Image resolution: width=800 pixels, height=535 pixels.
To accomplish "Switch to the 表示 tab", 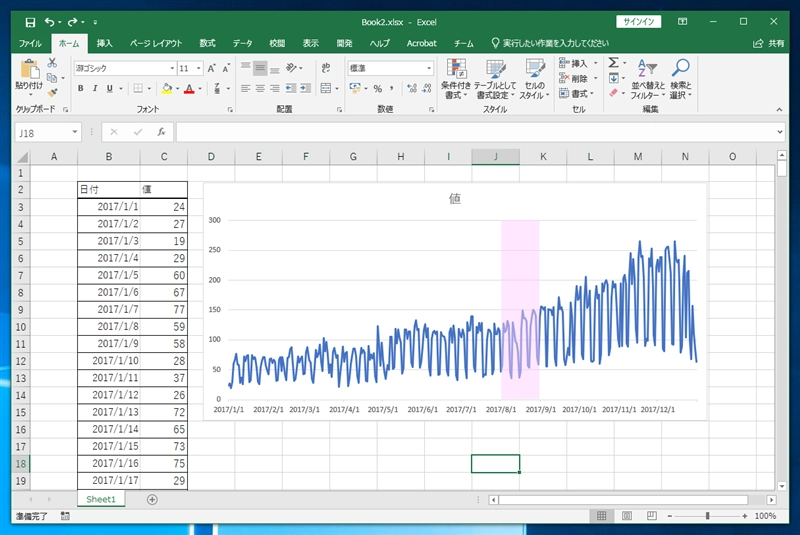I will point(311,43).
